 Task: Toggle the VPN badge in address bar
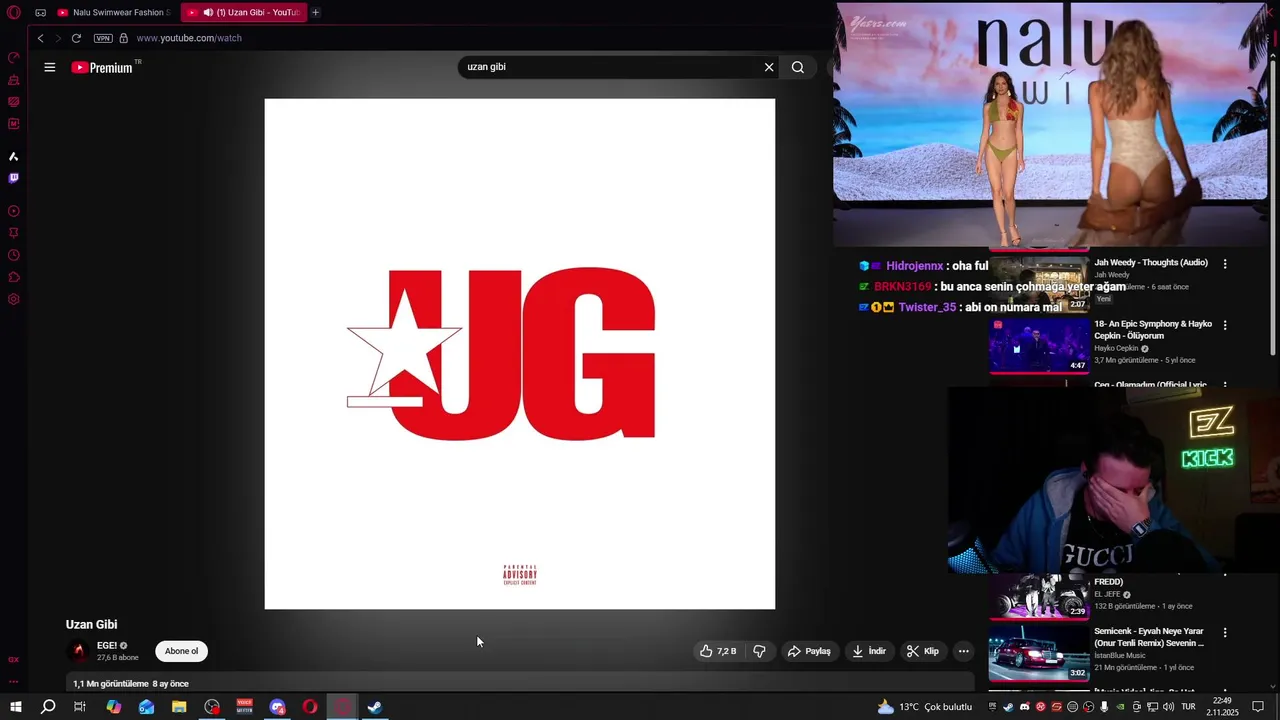103,38
